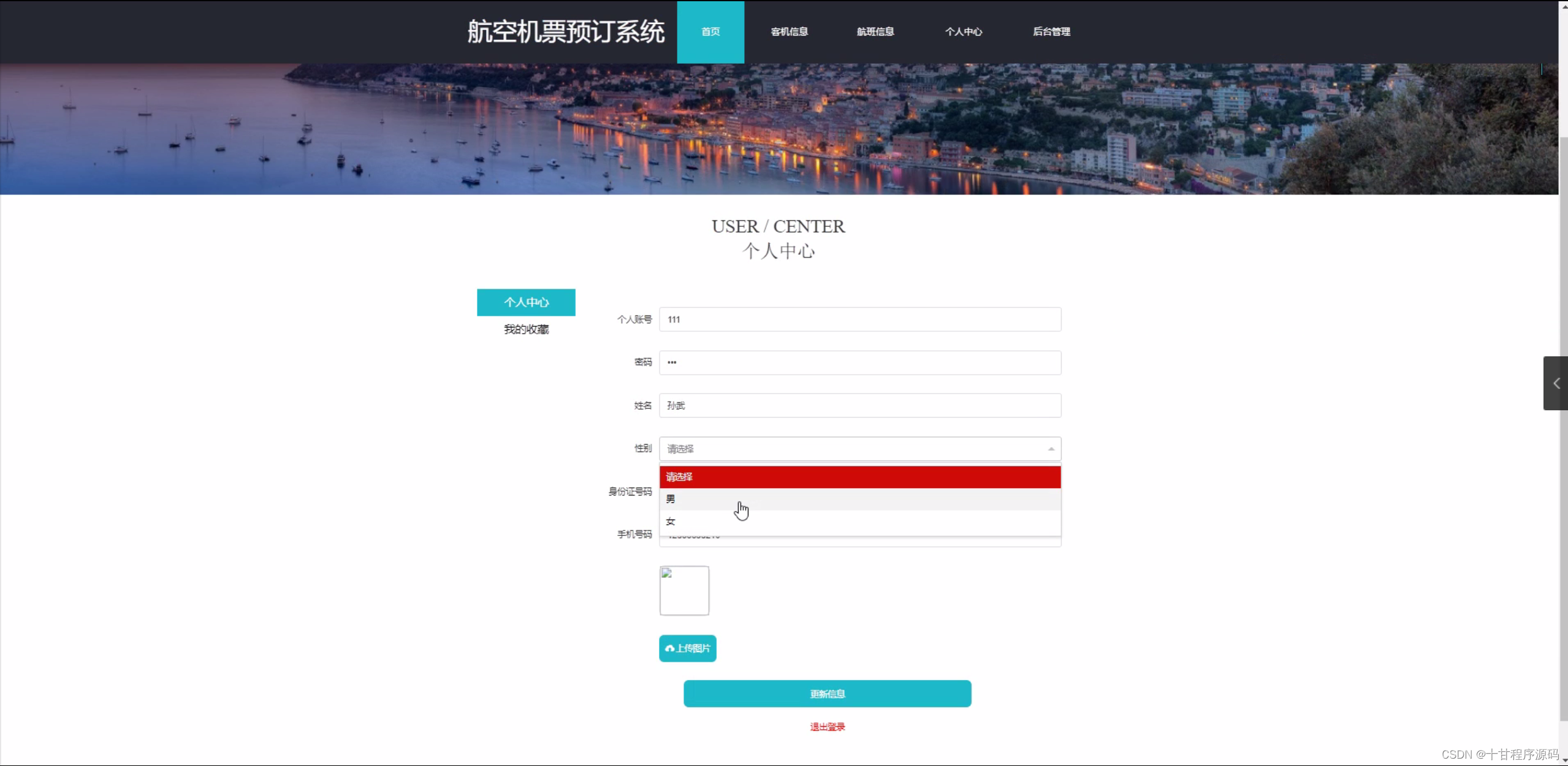The width and height of the screenshot is (1568, 766).
Task: Click the 上传图片 upload button
Action: (687, 648)
